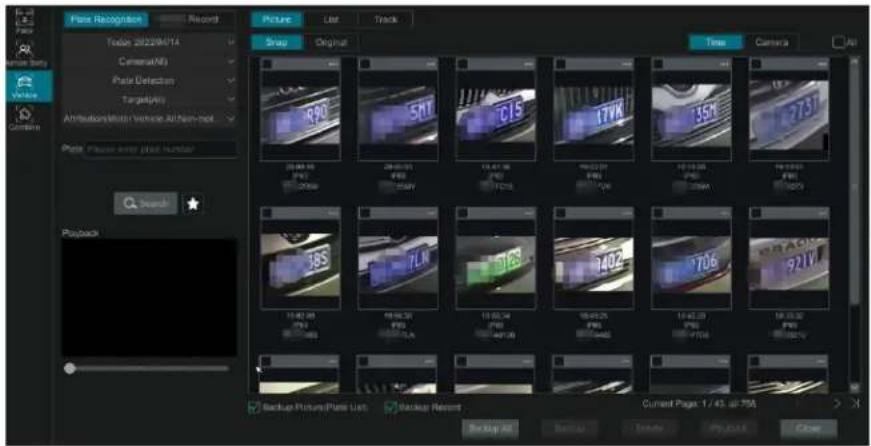This screenshot has width=871, height=446.
Task: Toggle Backup Picture/Plate List checkbox
Action: pos(254,408)
